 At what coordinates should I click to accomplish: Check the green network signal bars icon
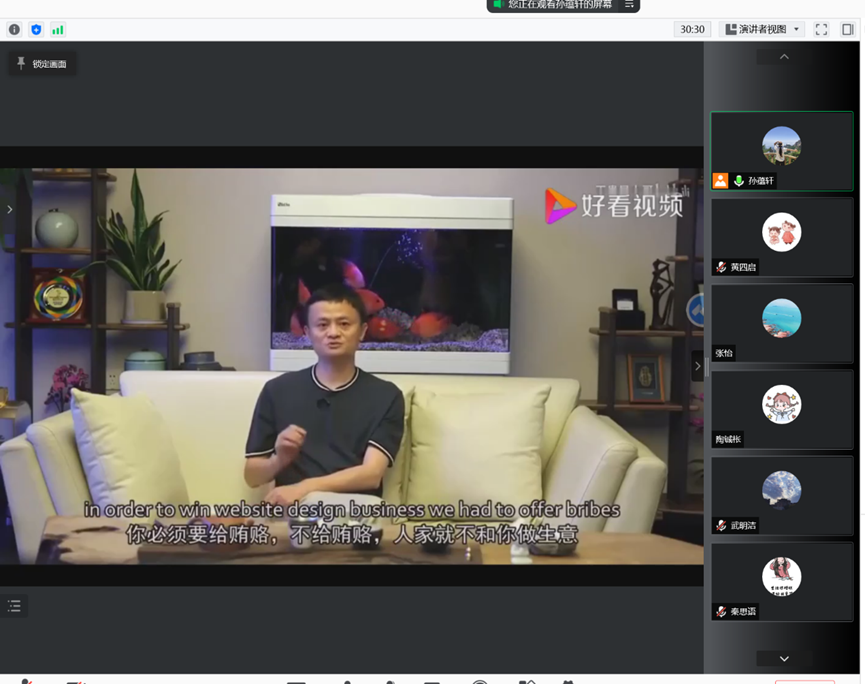coord(58,30)
